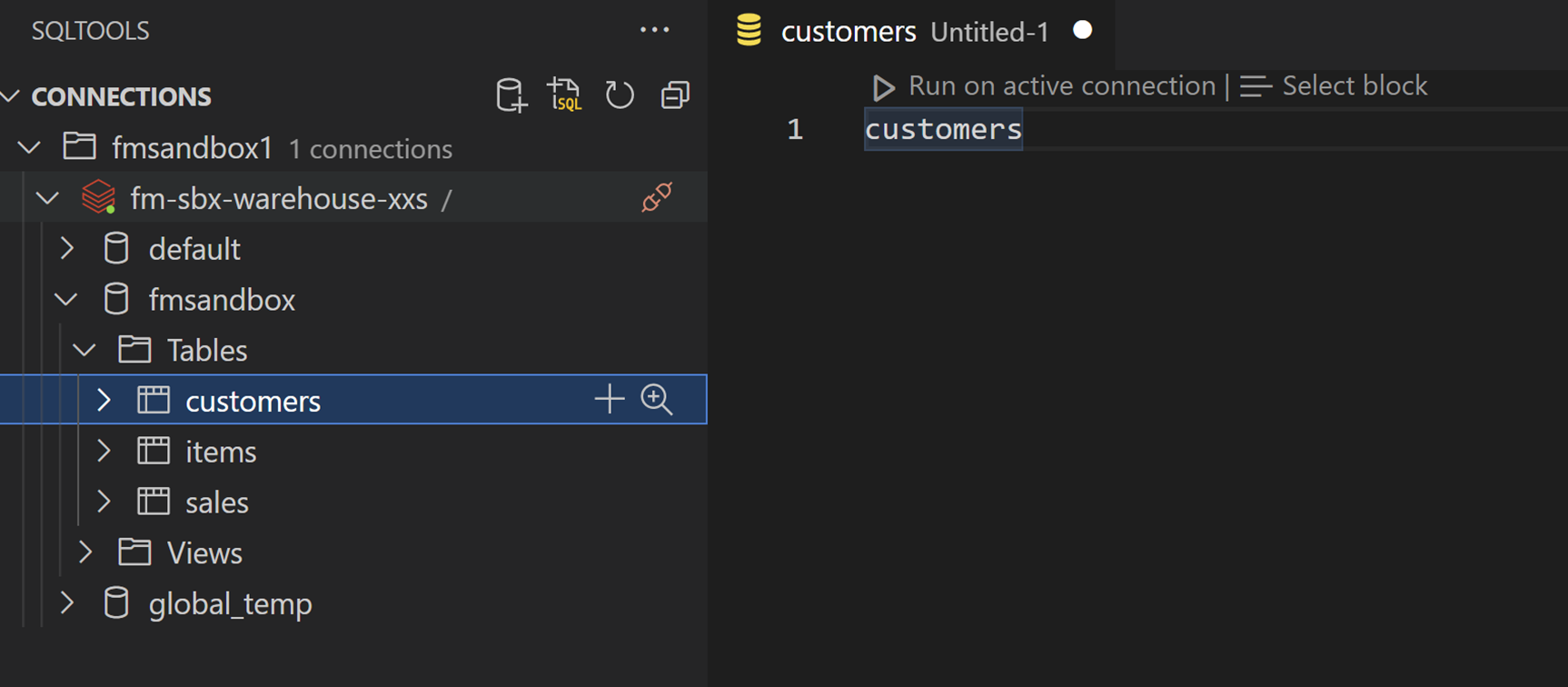The image size is (1568, 687).
Task: Click the '1 connections' label
Action: [x=370, y=149]
